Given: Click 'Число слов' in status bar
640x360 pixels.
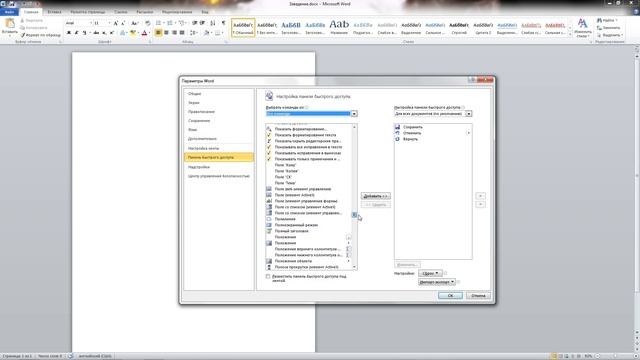Looking at the screenshot, I should [50, 356].
